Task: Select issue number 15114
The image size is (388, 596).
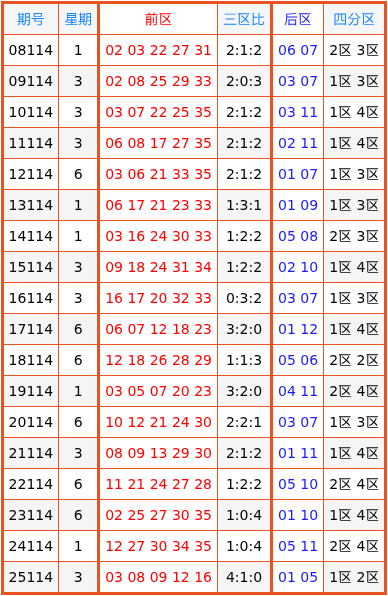Action: [31, 267]
